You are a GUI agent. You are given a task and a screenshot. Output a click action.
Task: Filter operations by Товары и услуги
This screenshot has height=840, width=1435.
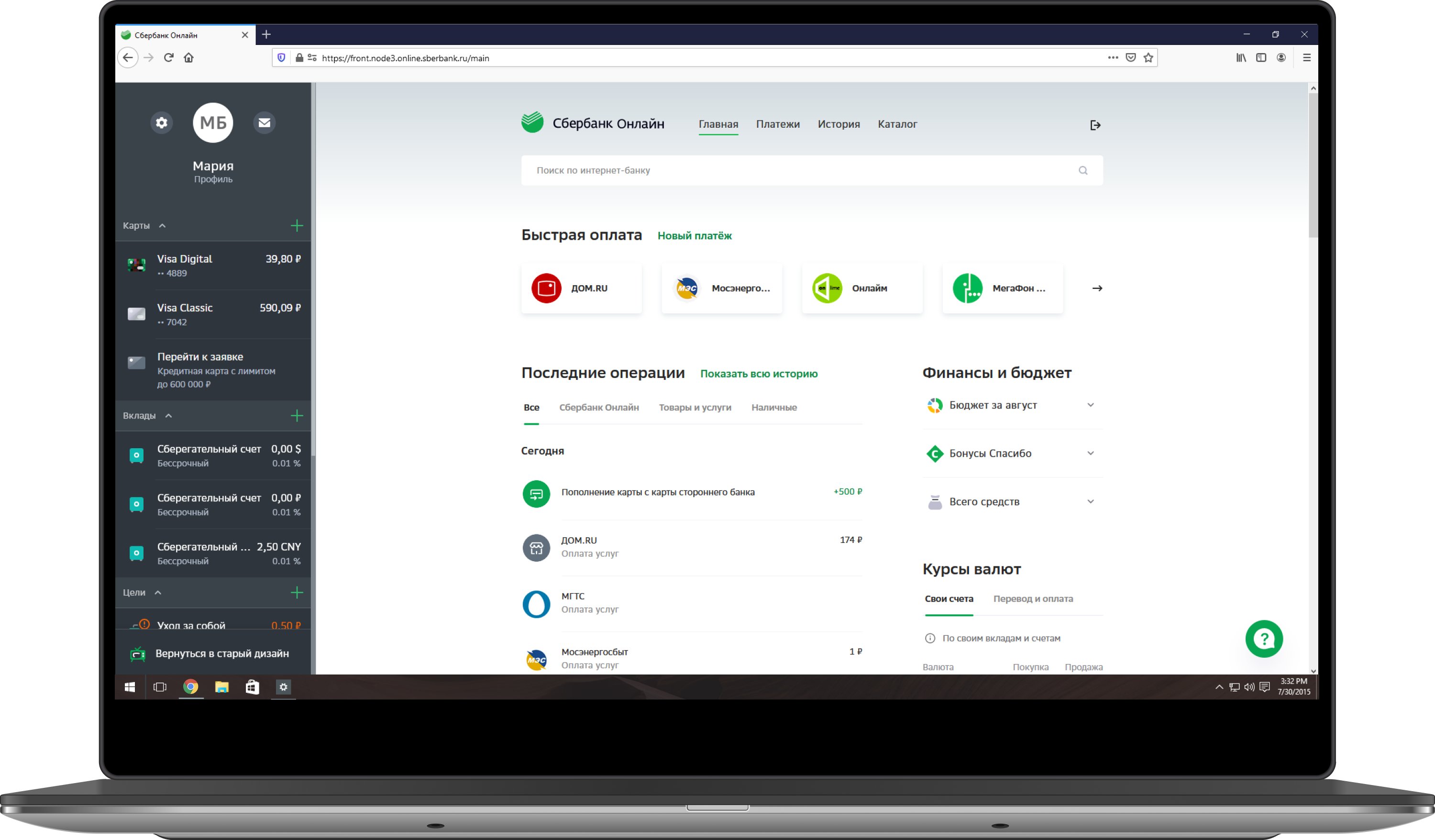695,407
